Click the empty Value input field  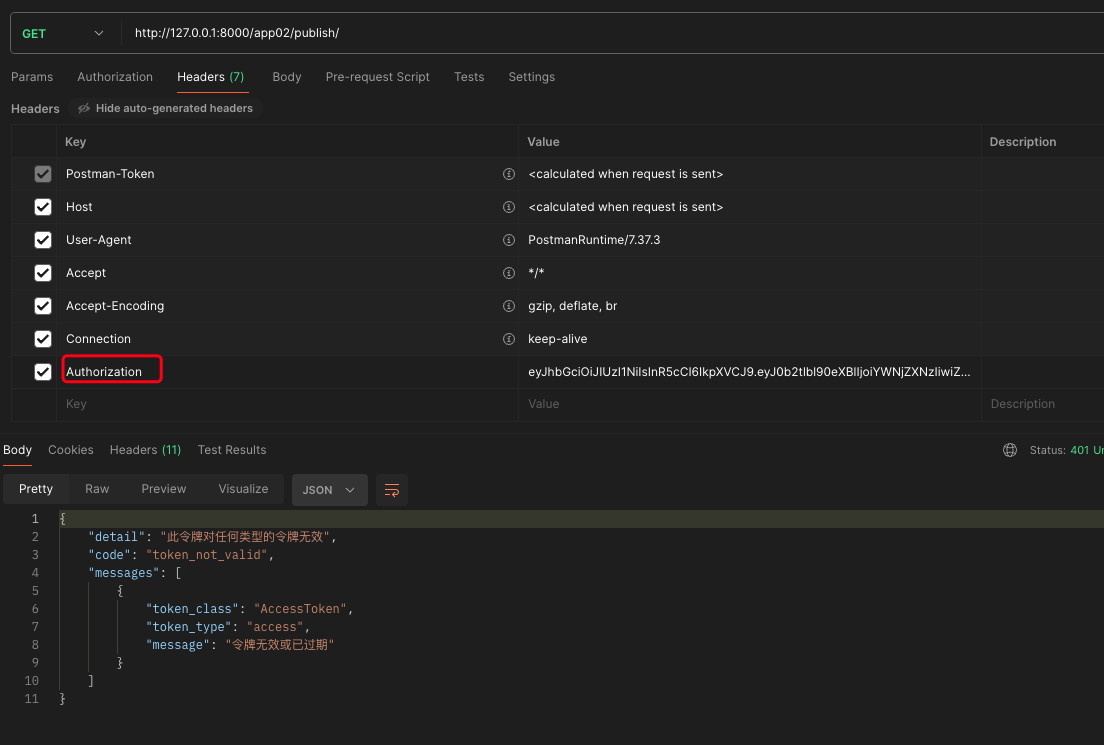point(749,404)
